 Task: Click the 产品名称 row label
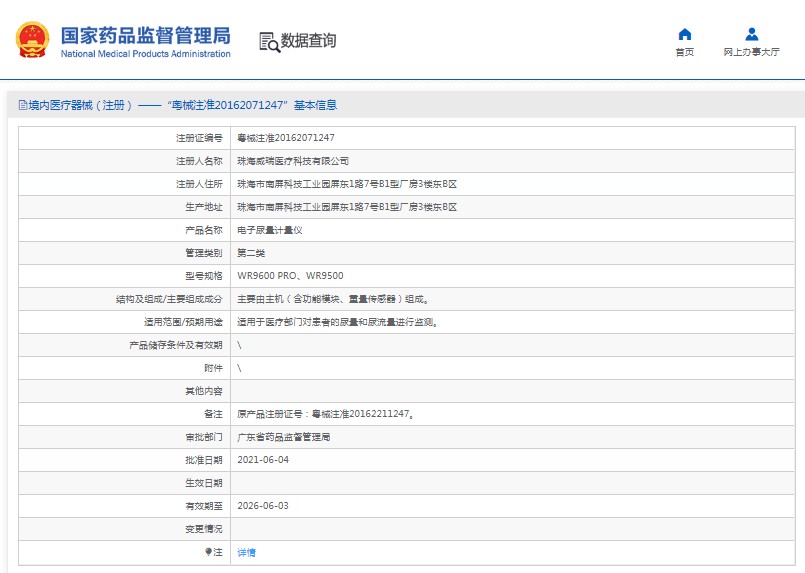(204, 230)
